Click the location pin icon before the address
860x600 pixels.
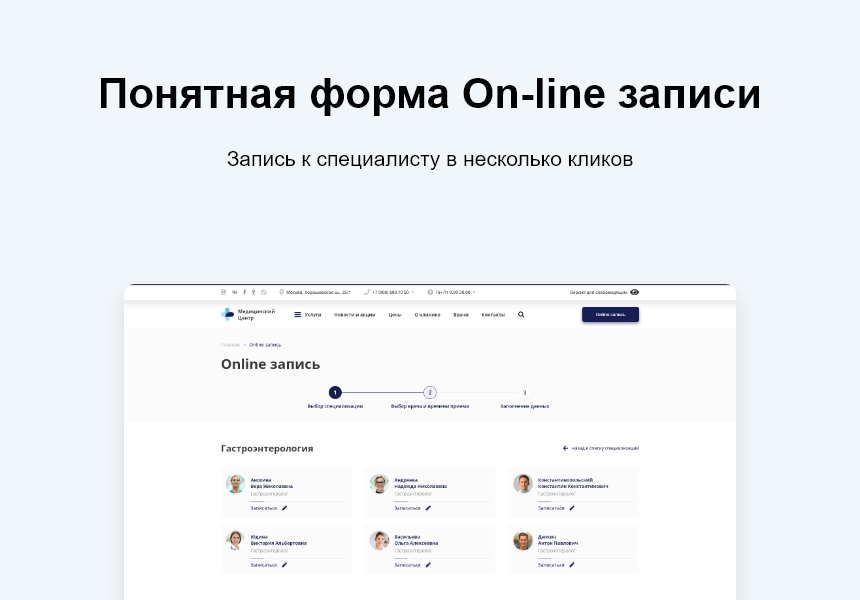(x=281, y=291)
